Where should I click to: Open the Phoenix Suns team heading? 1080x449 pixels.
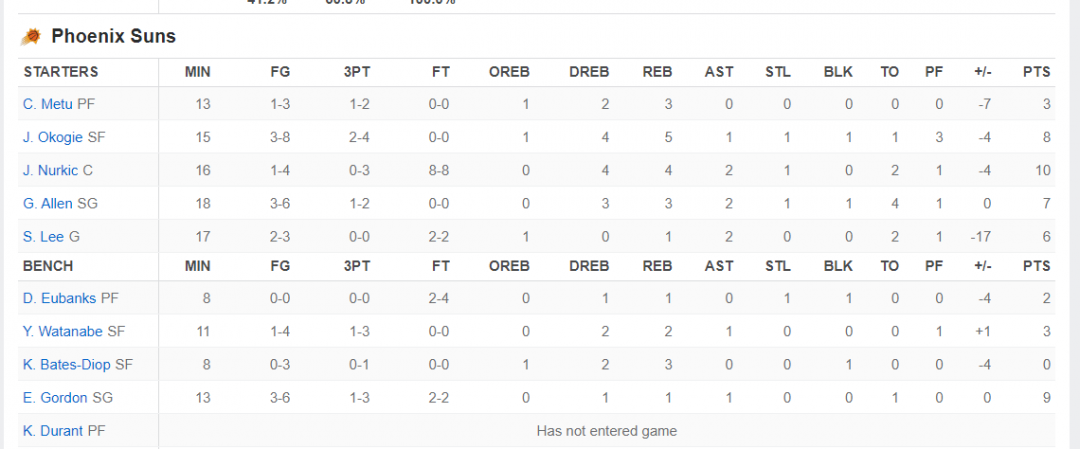point(114,36)
